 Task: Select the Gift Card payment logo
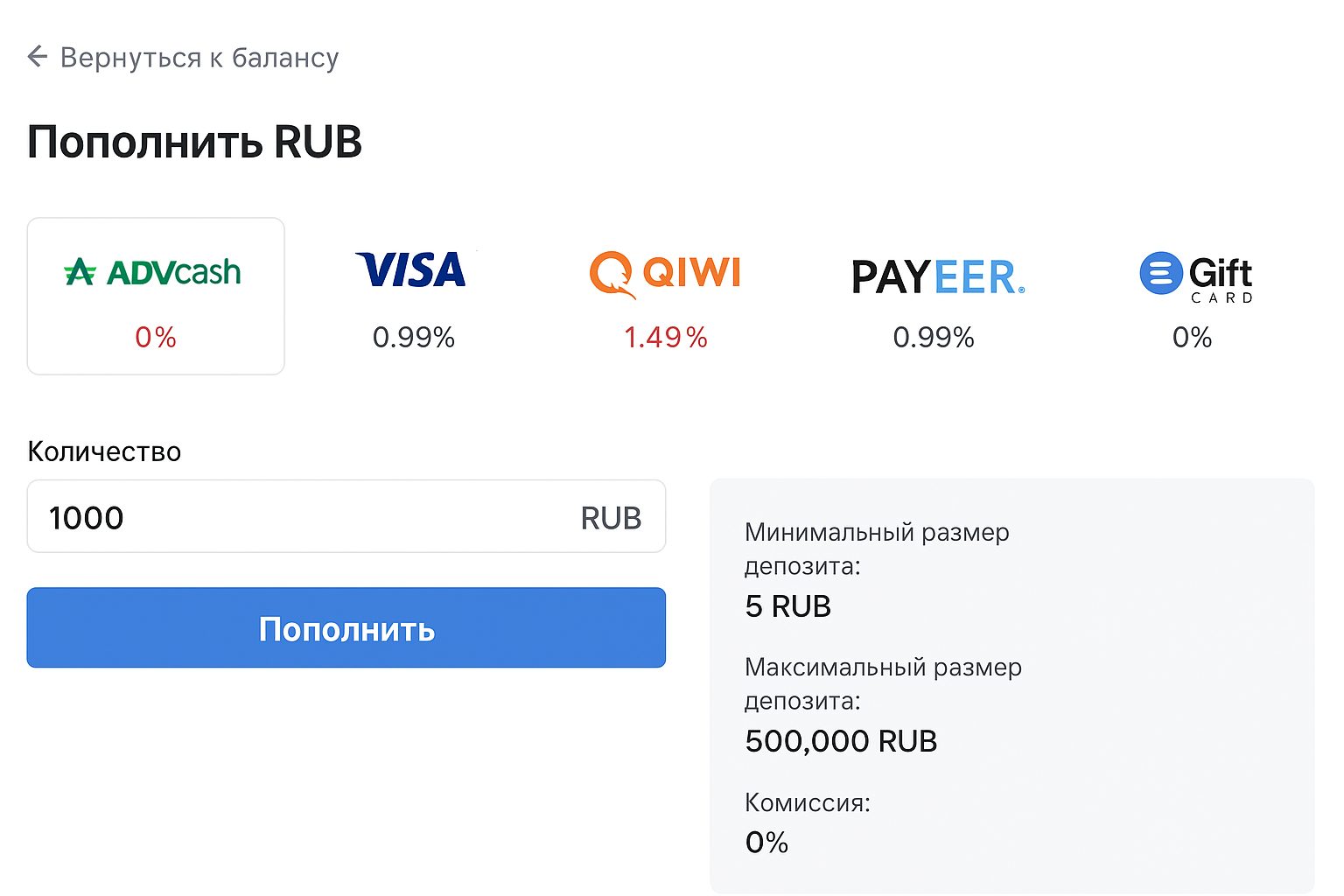tap(1195, 276)
